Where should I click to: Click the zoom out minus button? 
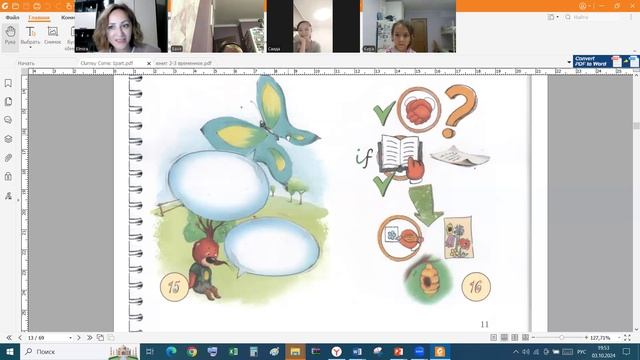(534, 338)
